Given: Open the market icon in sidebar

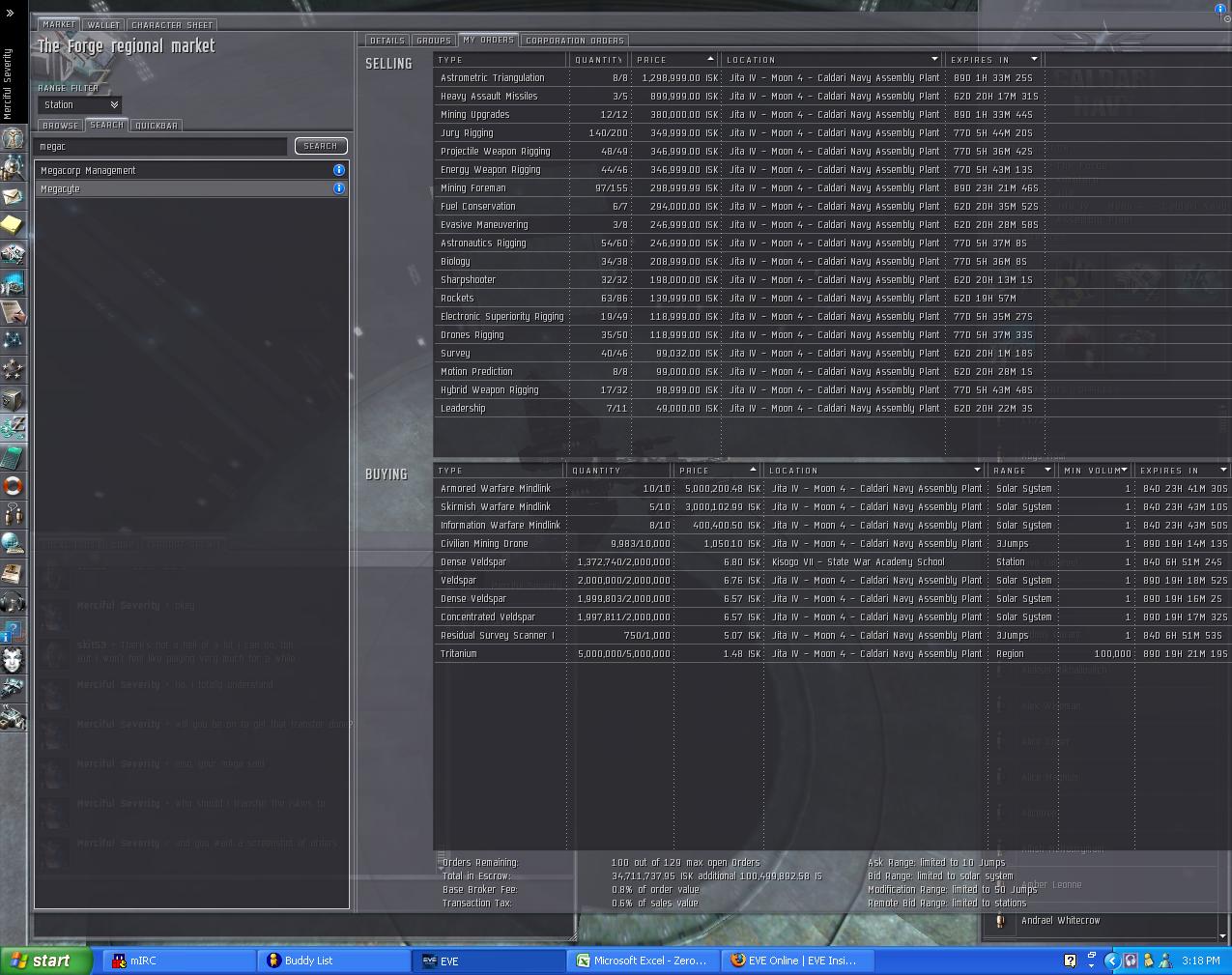Looking at the screenshot, I should click(13, 427).
